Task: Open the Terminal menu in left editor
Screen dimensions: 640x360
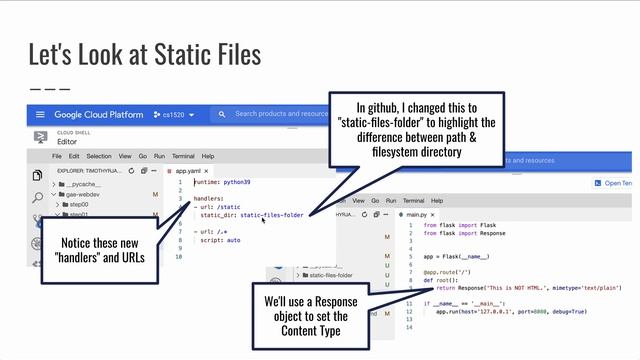Action: click(183, 156)
